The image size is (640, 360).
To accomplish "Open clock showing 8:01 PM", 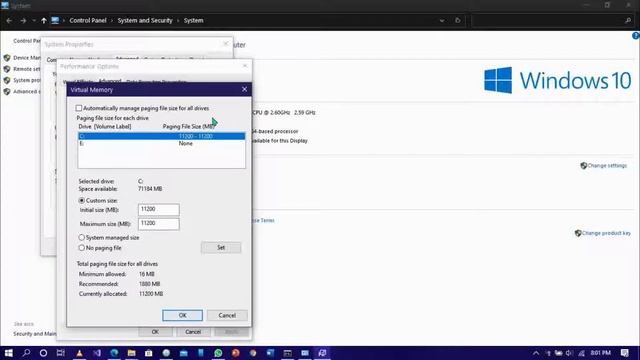I will (x=601, y=353).
